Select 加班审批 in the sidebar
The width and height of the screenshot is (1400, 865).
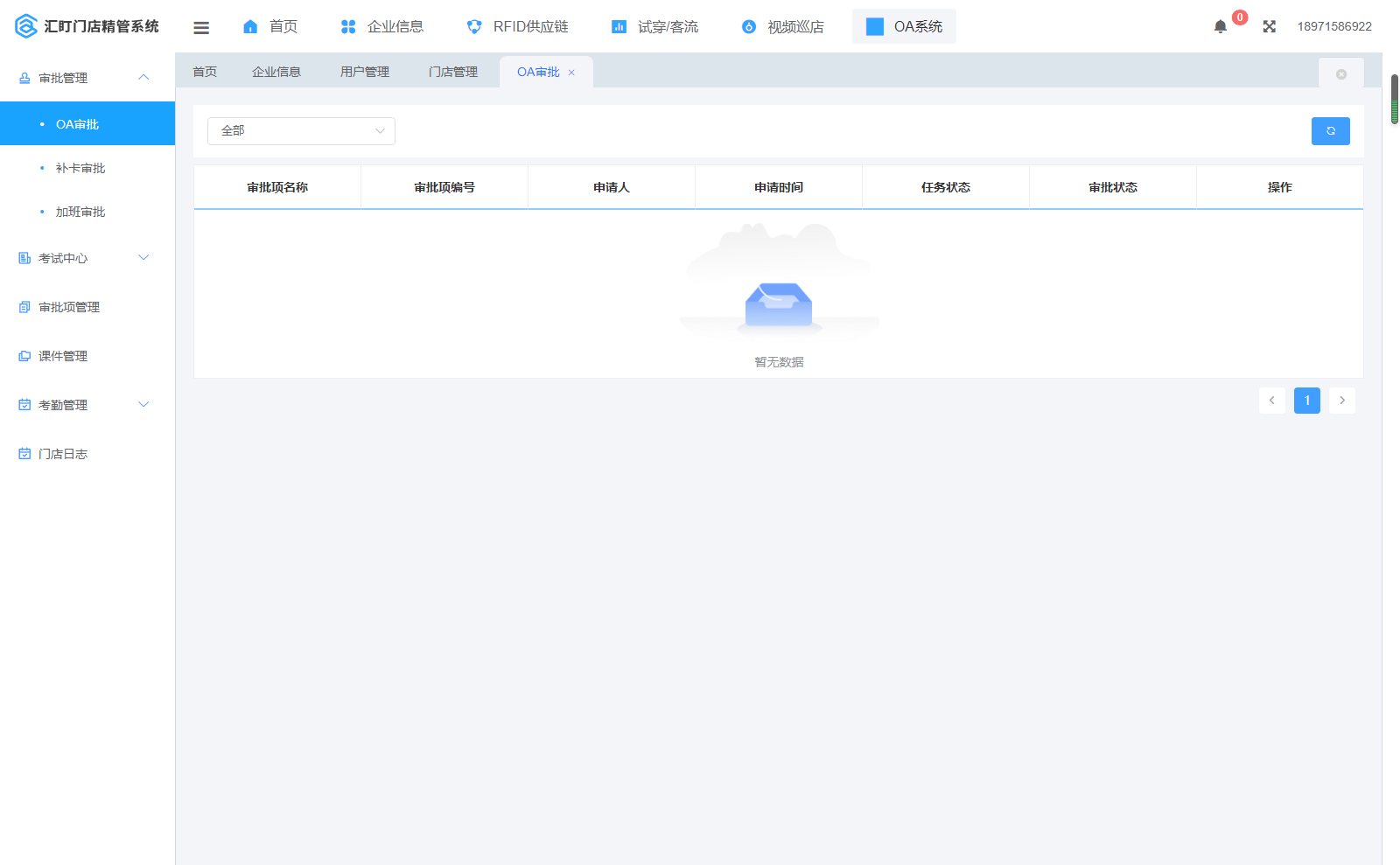point(87,211)
